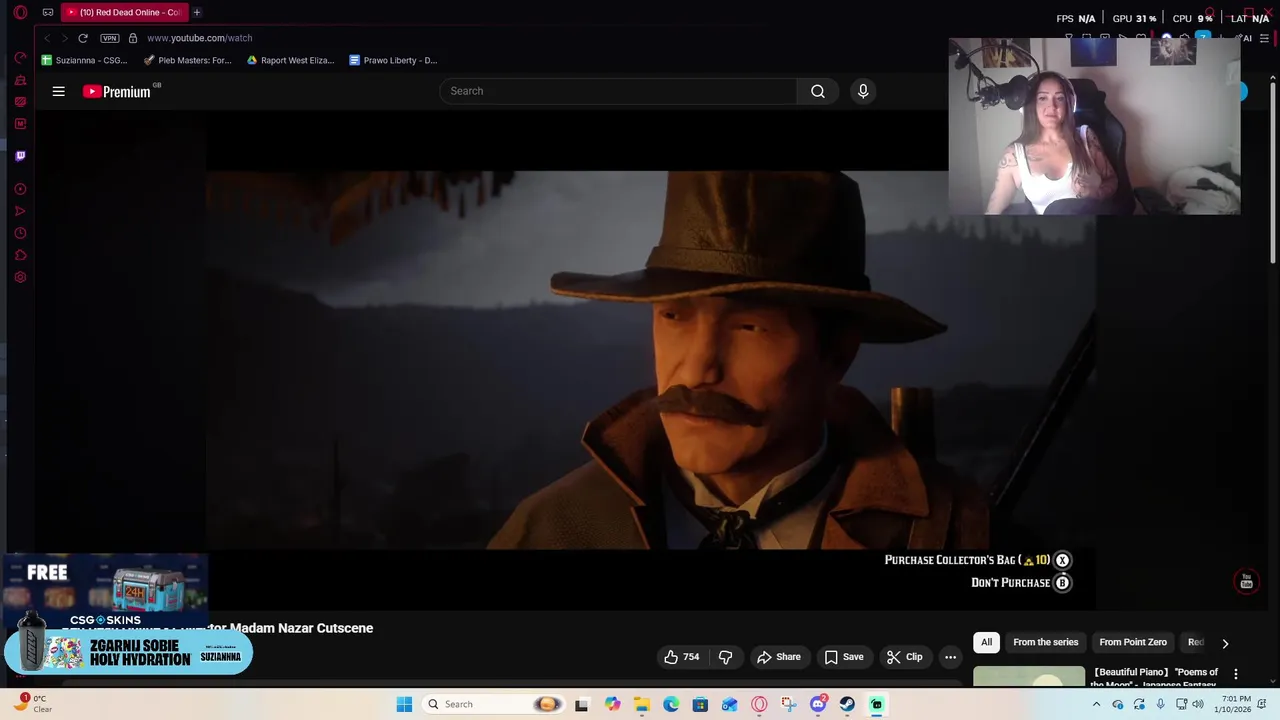Focus the www.youtube.com/watch address field
The image size is (1280, 720).
(x=199, y=38)
